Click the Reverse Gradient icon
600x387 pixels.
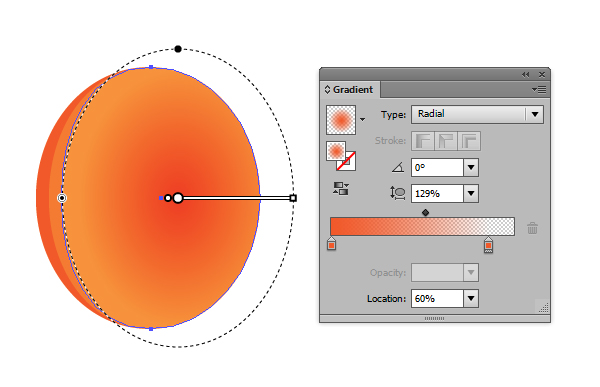(341, 189)
